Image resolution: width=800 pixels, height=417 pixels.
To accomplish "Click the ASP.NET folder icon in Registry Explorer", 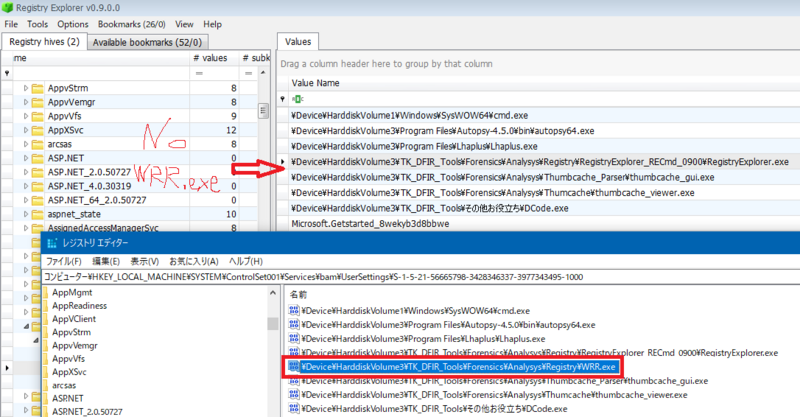I will pyautogui.click(x=37, y=158).
